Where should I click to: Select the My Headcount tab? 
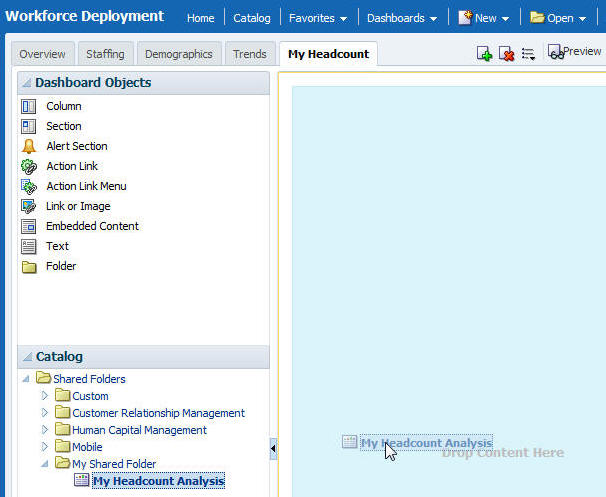click(329, 54)
